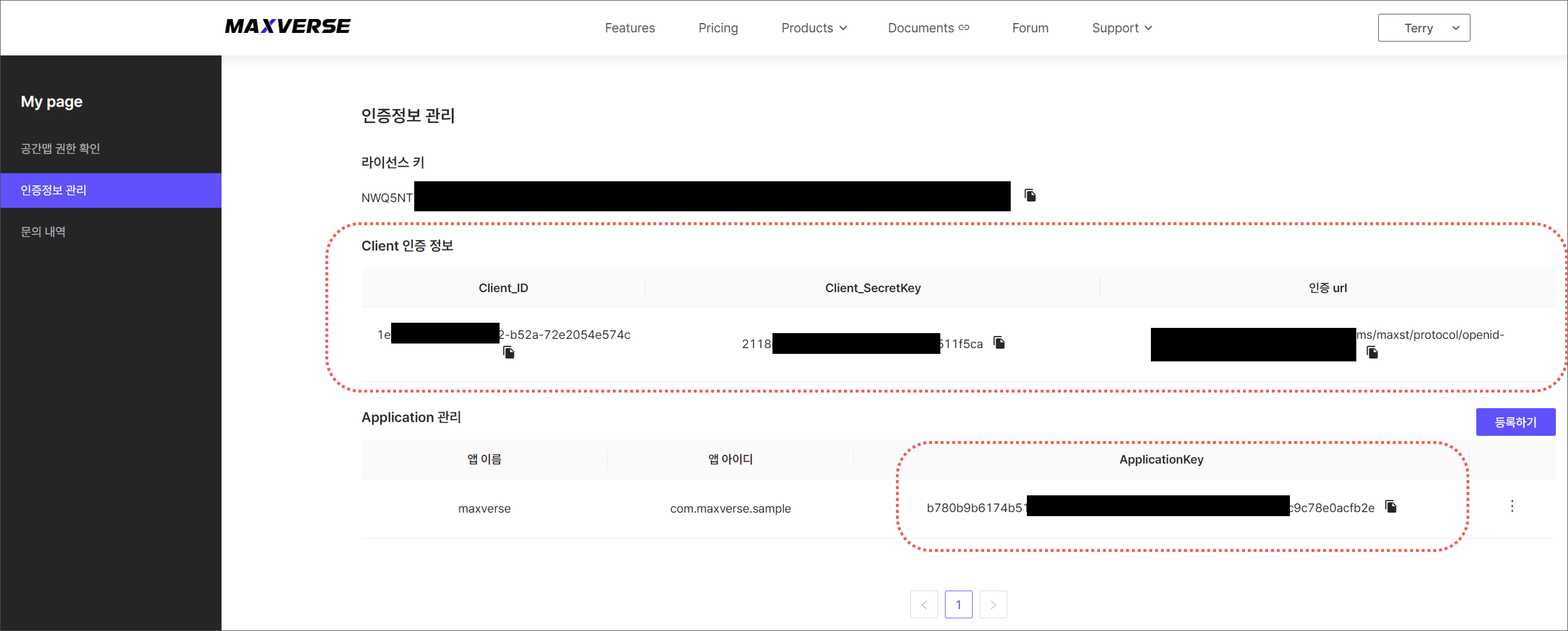Go to next page arrow

(x=993, y=604)
